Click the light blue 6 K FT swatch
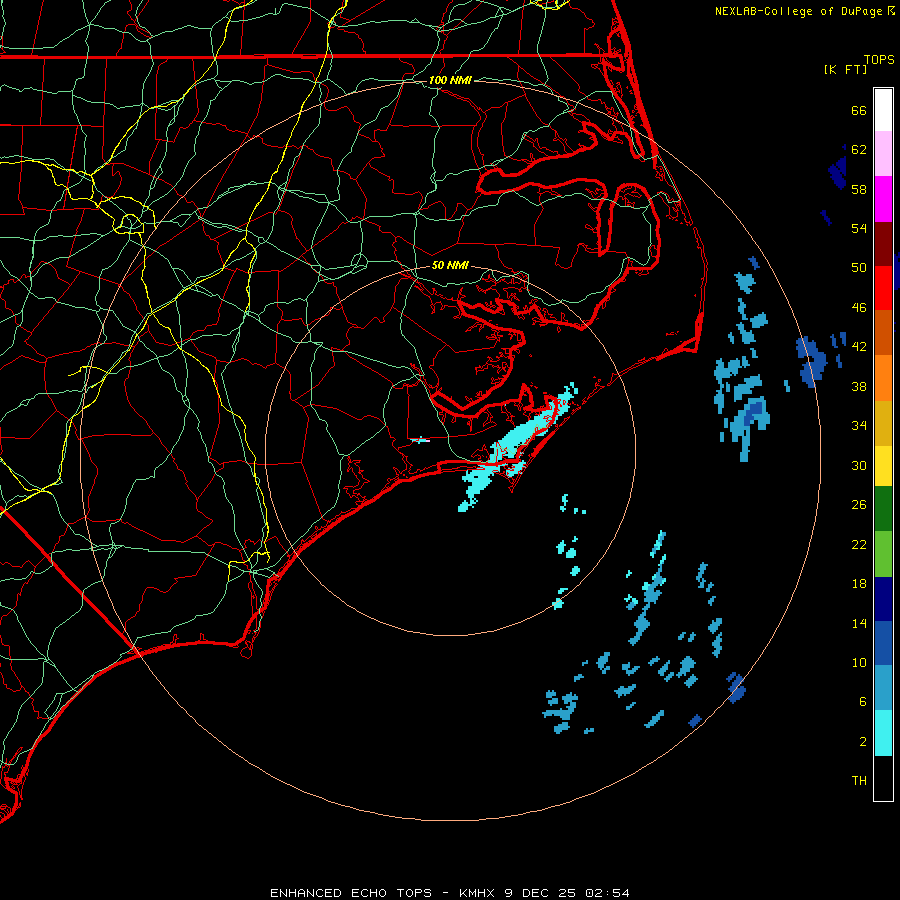The image size is (900, 900). coord(883,688)
